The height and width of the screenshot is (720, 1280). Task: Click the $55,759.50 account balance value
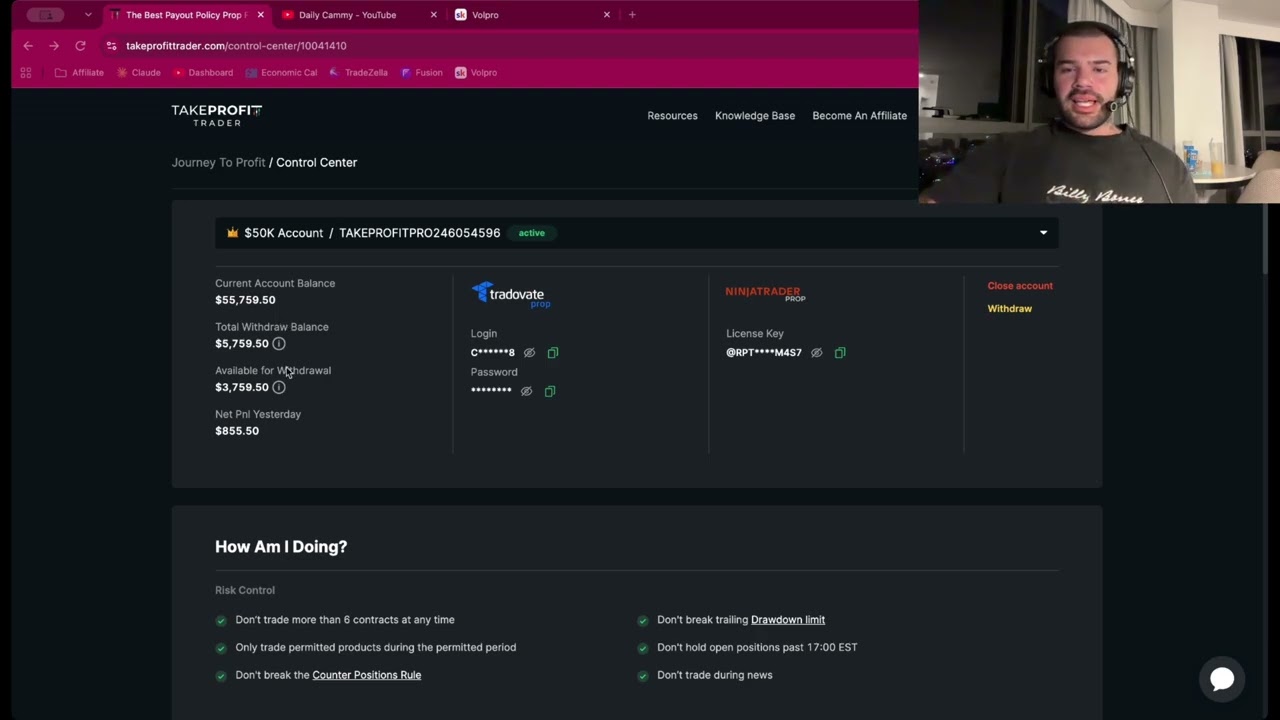pyautogui.click(x=245, y=300)
